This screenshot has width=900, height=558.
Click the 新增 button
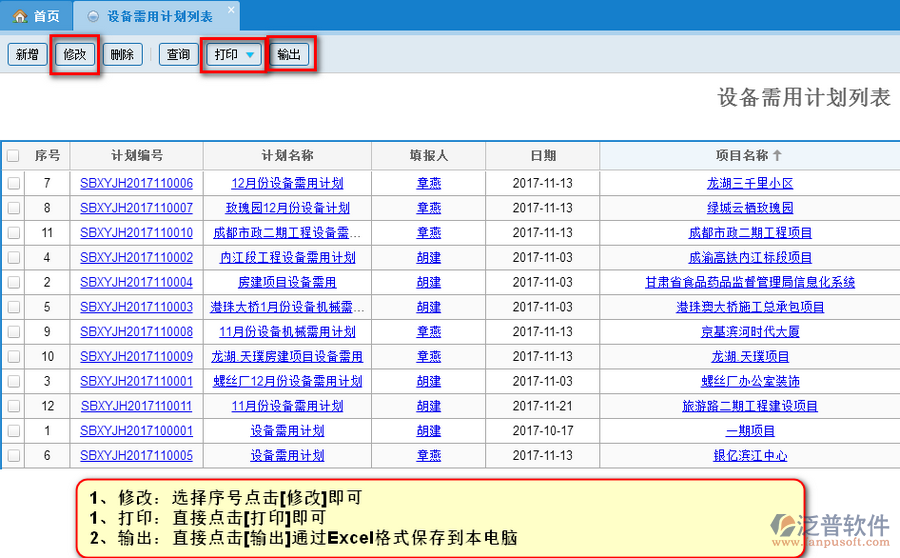[26, 55]
